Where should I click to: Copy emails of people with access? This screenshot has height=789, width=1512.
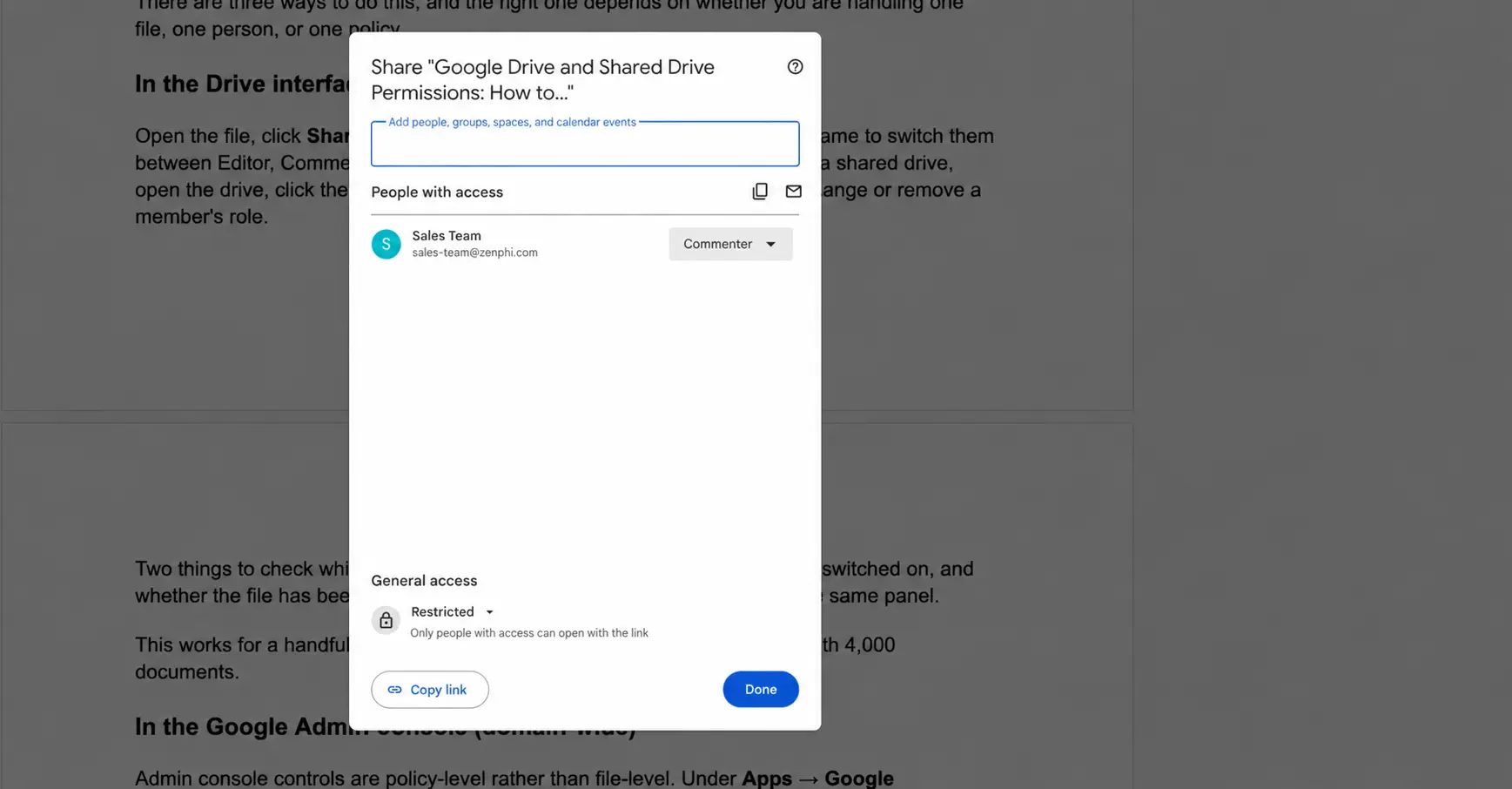pos(760,191)
